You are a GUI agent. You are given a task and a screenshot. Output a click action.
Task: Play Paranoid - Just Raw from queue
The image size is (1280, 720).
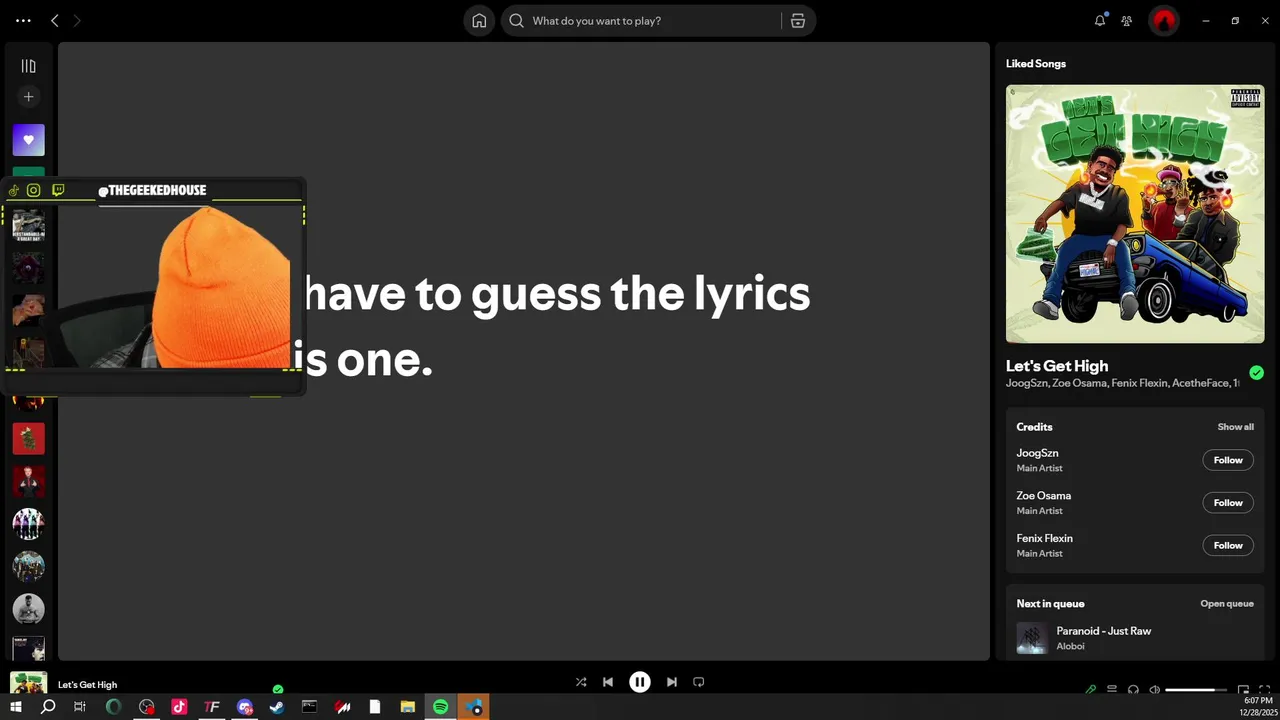point(1104,631)
